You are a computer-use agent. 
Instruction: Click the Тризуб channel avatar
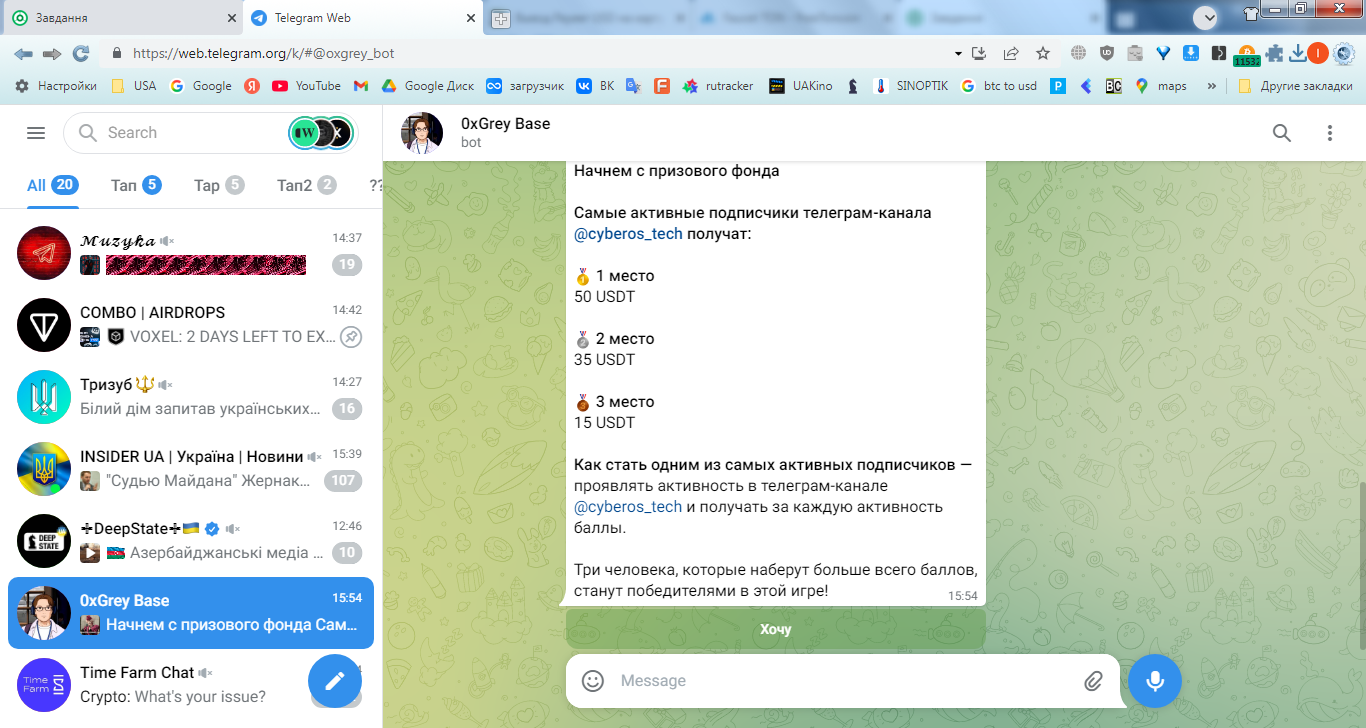44,396
